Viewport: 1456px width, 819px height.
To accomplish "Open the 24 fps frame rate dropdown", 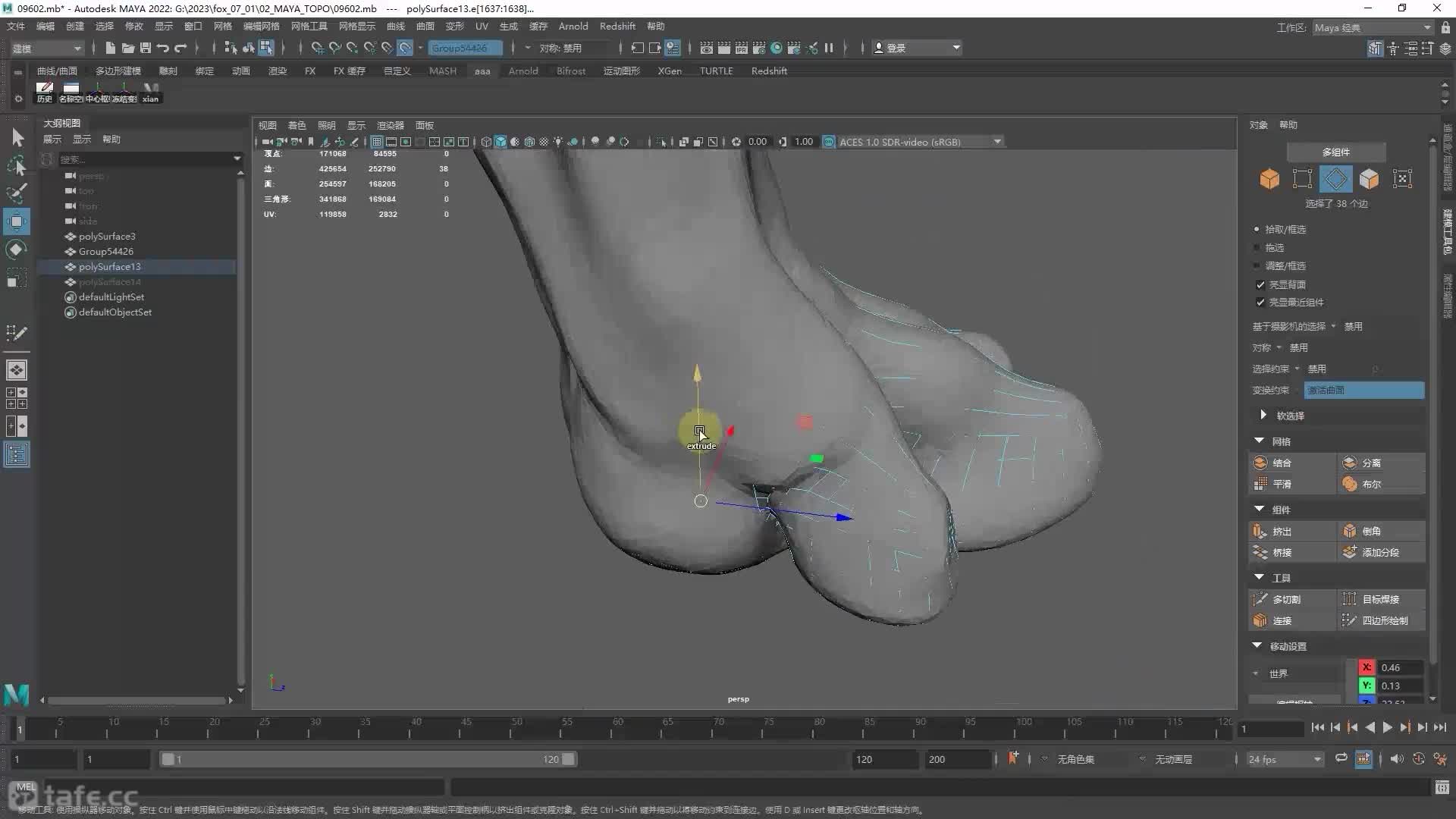I will click(x=1285, y=759).
